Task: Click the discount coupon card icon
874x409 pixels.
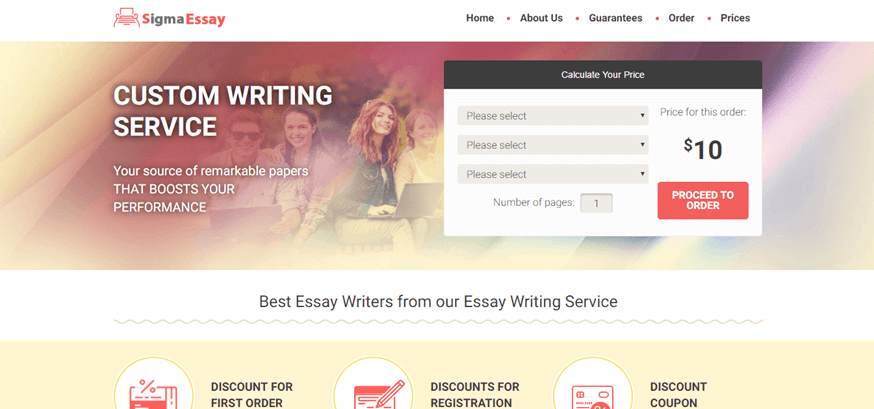Action: tap(593, 396)
